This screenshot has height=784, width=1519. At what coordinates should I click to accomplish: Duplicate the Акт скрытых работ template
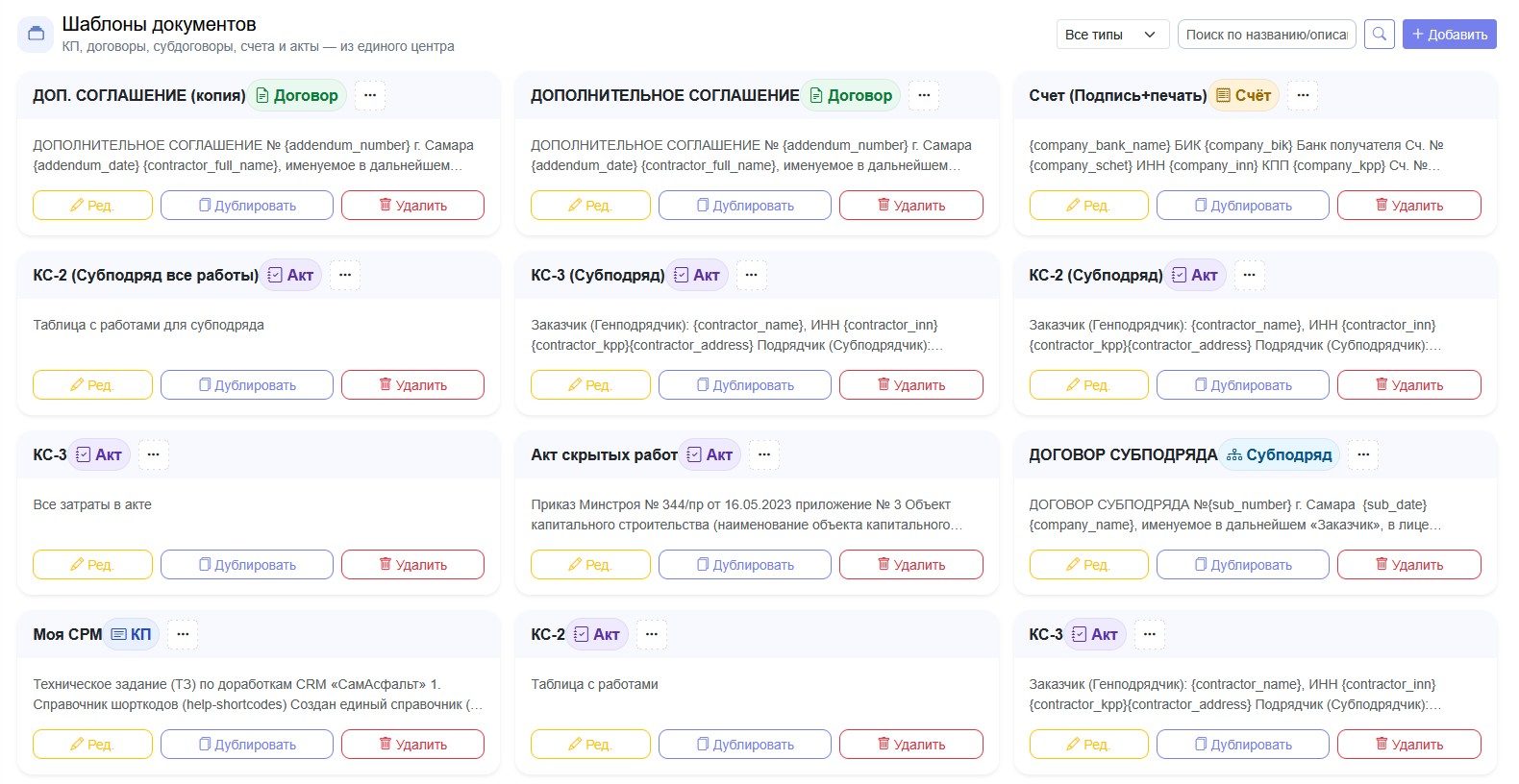(x=745, y=564)
